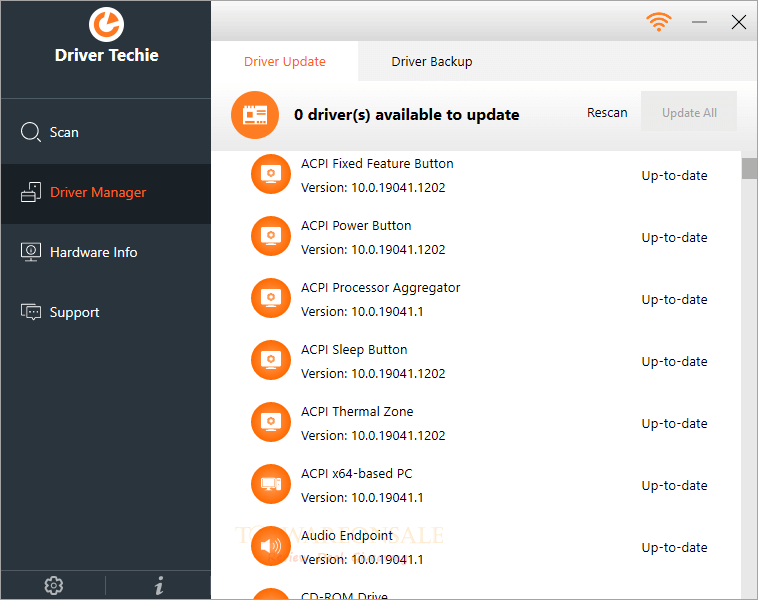
Task: Click Up-to-date status for ACPI Power Button
Action: [x=674, y=237]
